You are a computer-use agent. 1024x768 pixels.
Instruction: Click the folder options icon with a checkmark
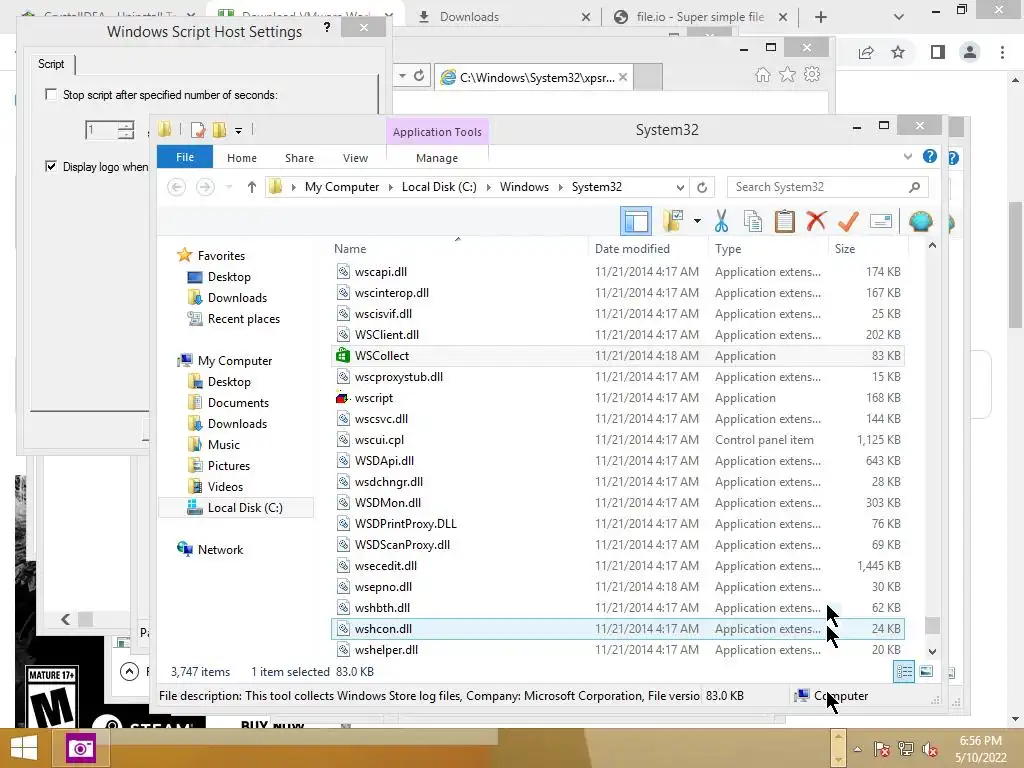[673, 221]
